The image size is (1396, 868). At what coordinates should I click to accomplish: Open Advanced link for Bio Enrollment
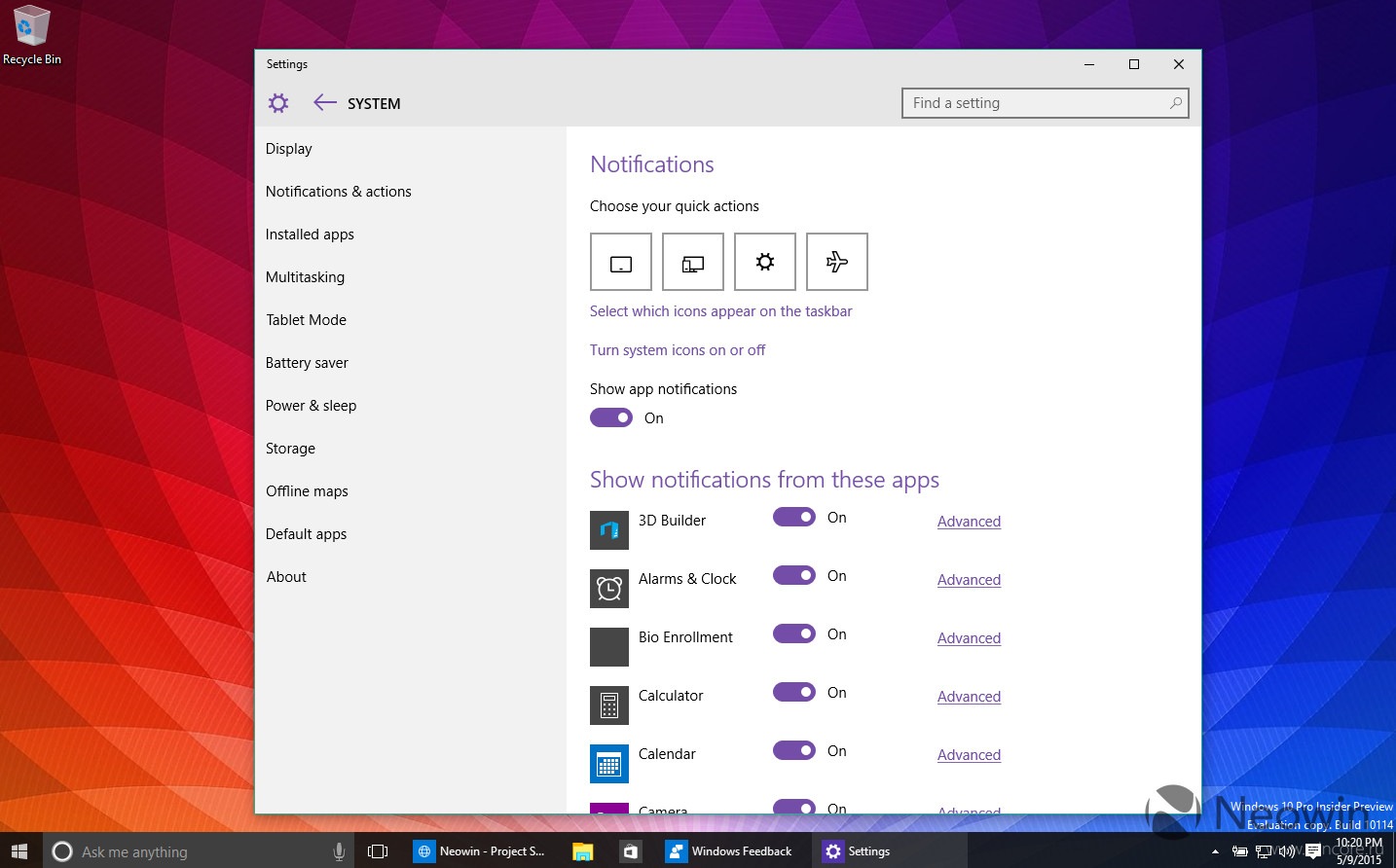coord(969,638)
